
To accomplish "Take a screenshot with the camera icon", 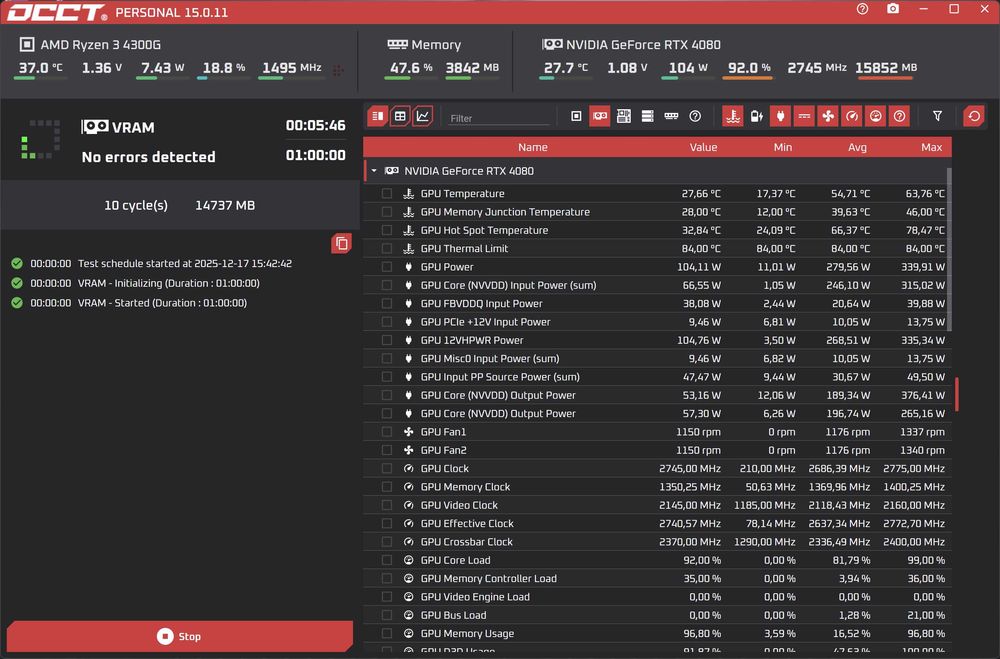I will (x=893, y=9).
